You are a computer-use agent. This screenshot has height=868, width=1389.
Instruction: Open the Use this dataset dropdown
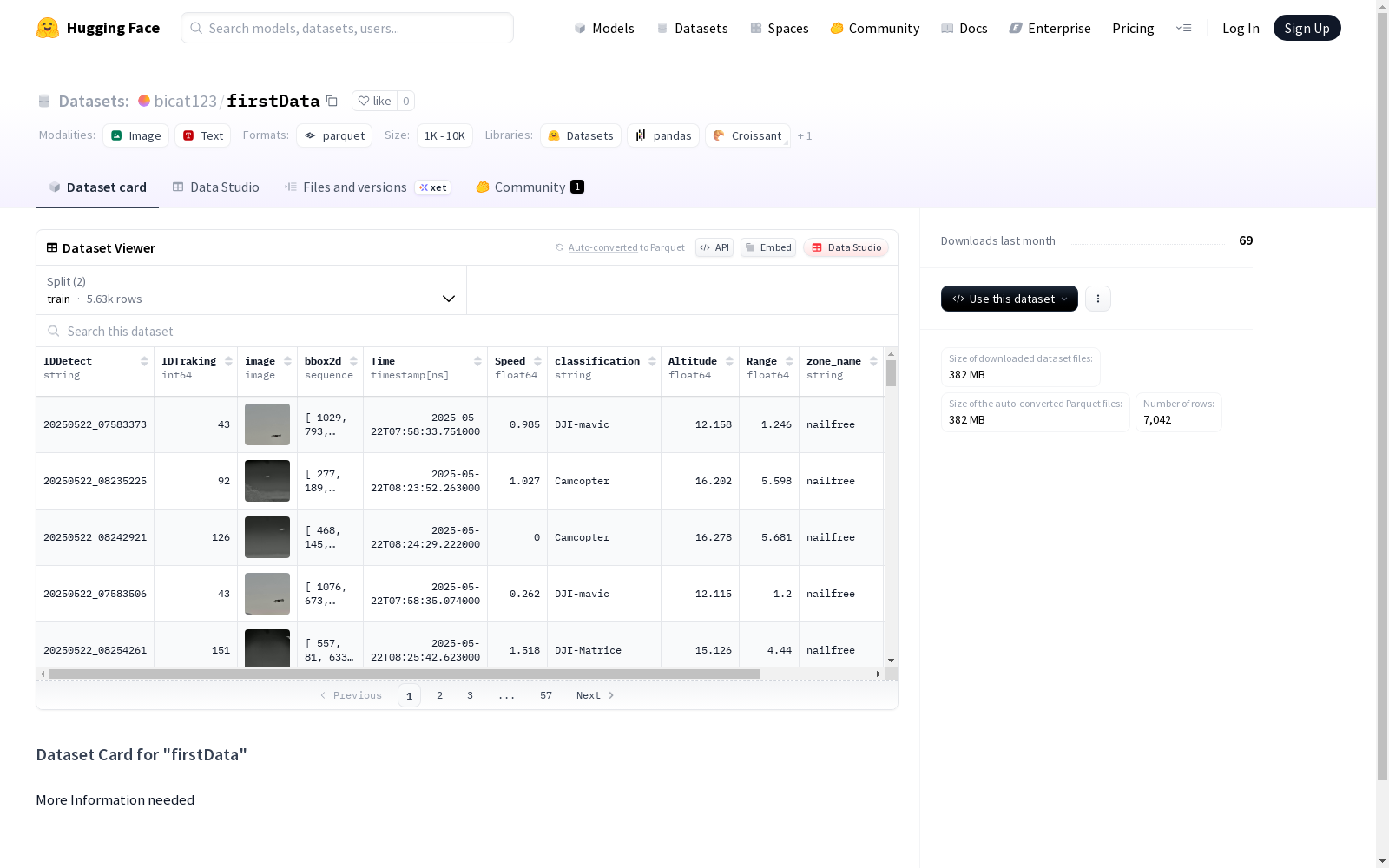(x=1010, y=299)
